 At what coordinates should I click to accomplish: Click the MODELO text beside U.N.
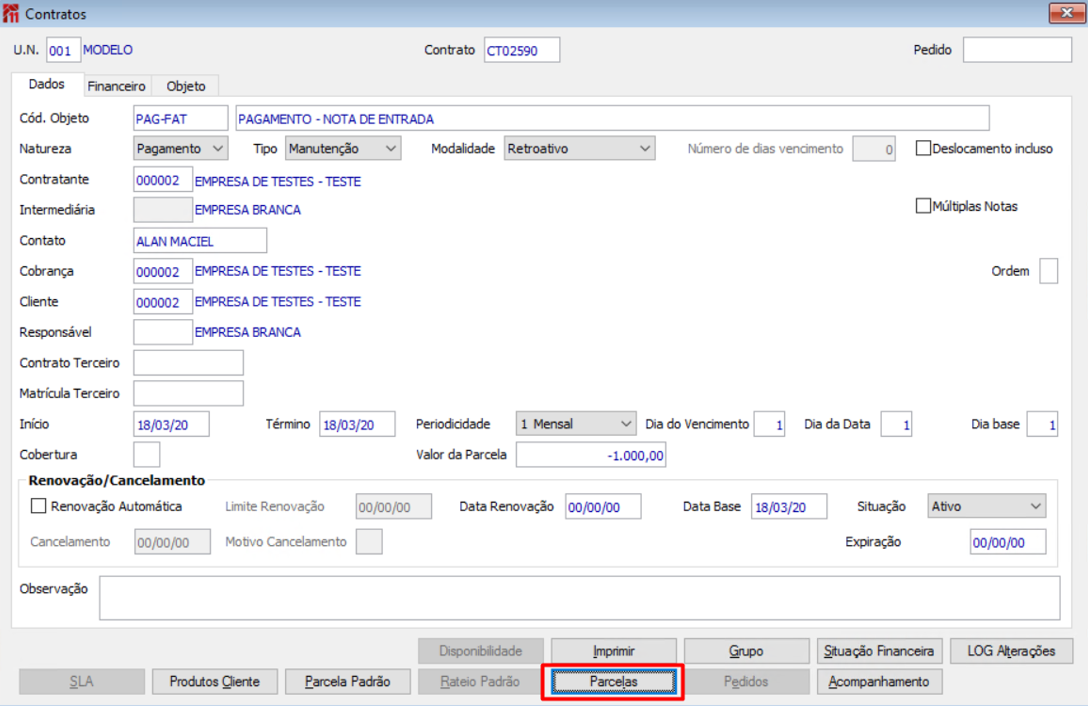coord(108,50)
